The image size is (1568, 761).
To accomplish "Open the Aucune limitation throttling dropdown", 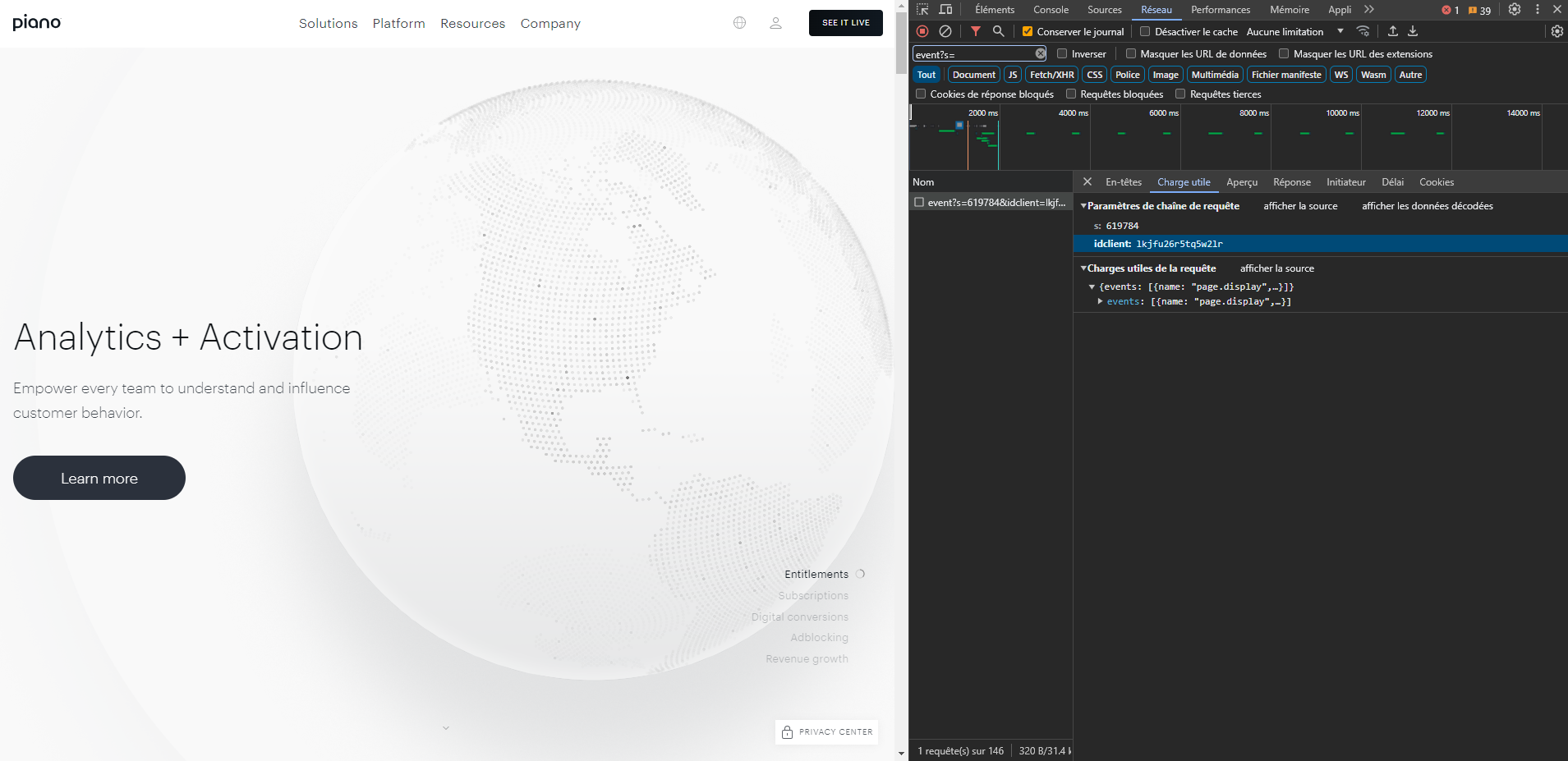I will click(x=1295, y=32).
